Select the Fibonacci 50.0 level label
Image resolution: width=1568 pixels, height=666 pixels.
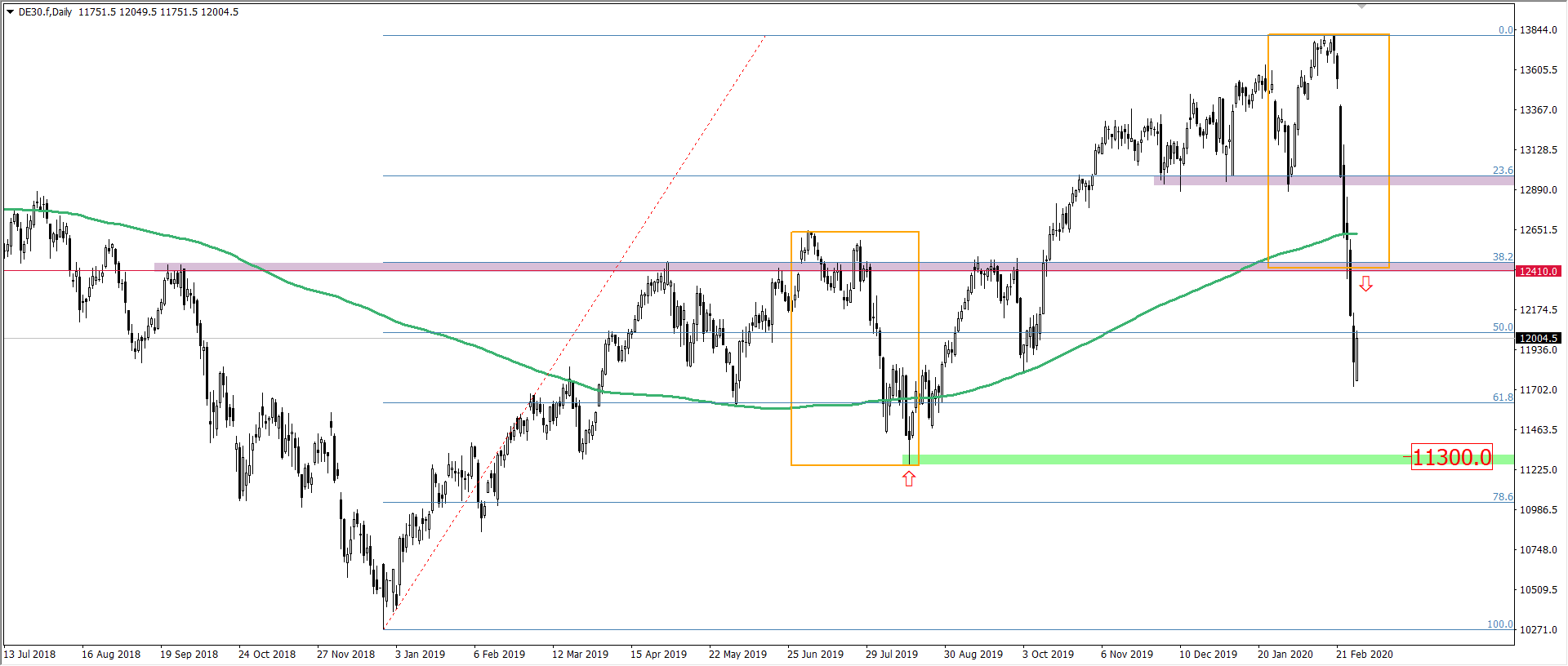(1503, 327)
